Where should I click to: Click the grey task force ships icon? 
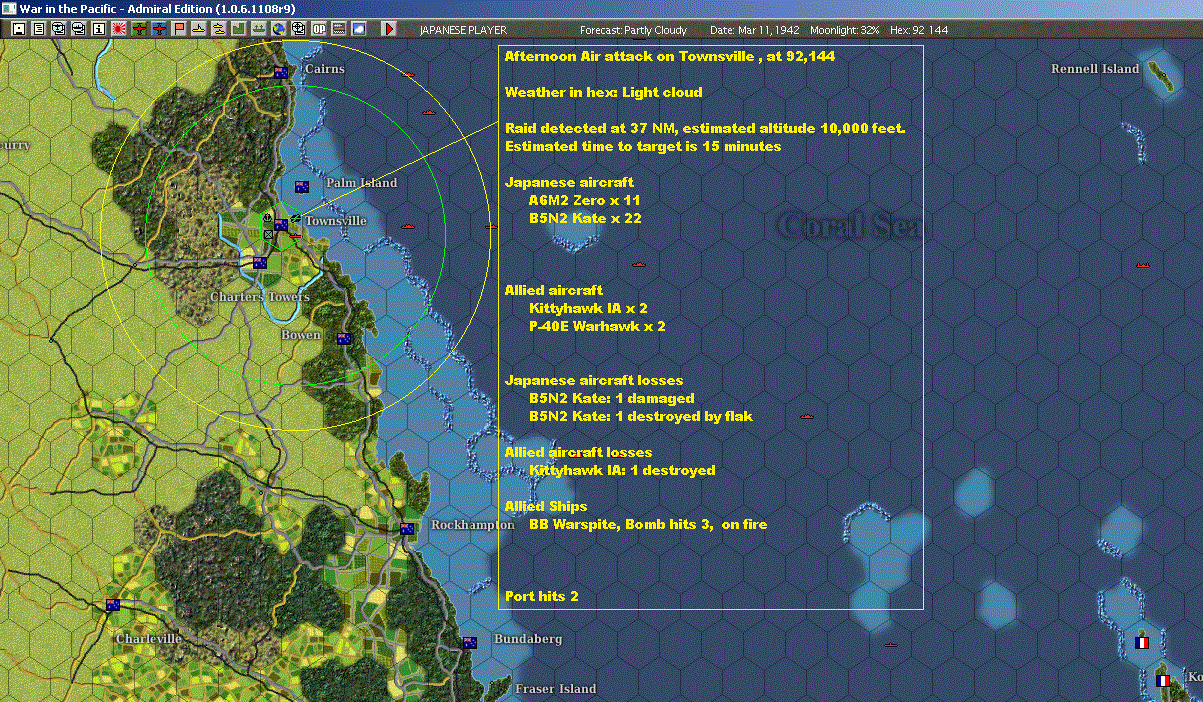258,29
